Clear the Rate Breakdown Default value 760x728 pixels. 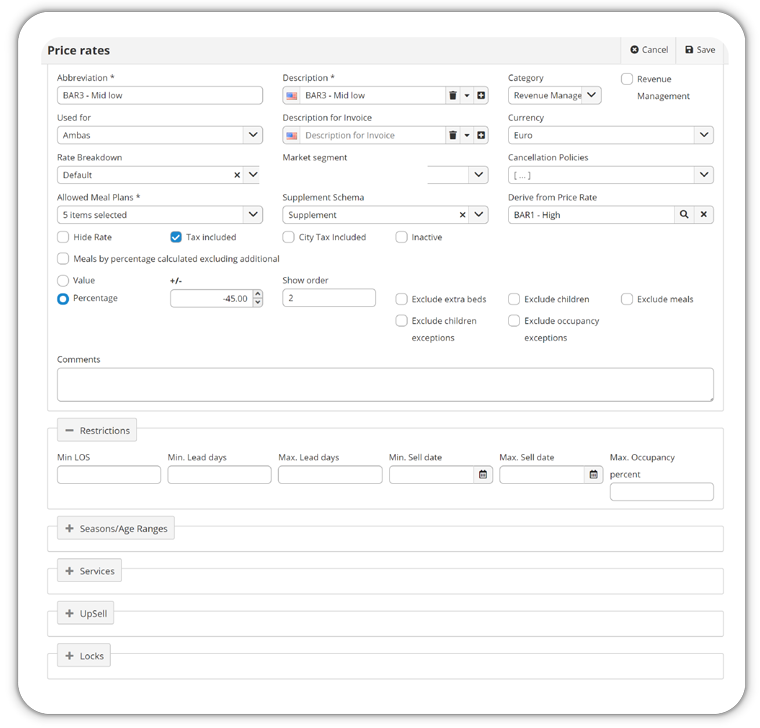tap(237, 175)
